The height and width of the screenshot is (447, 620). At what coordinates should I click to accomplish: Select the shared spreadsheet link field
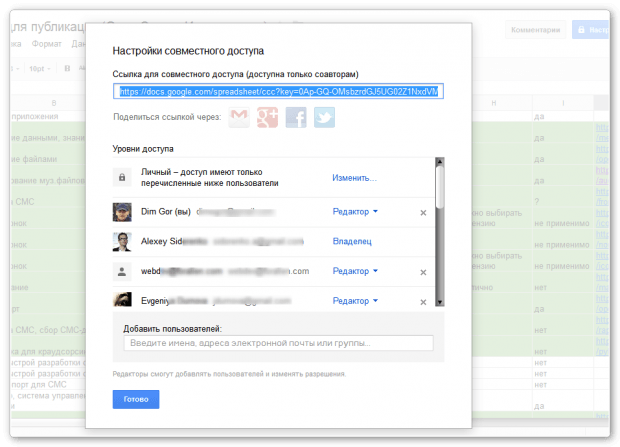278,91
